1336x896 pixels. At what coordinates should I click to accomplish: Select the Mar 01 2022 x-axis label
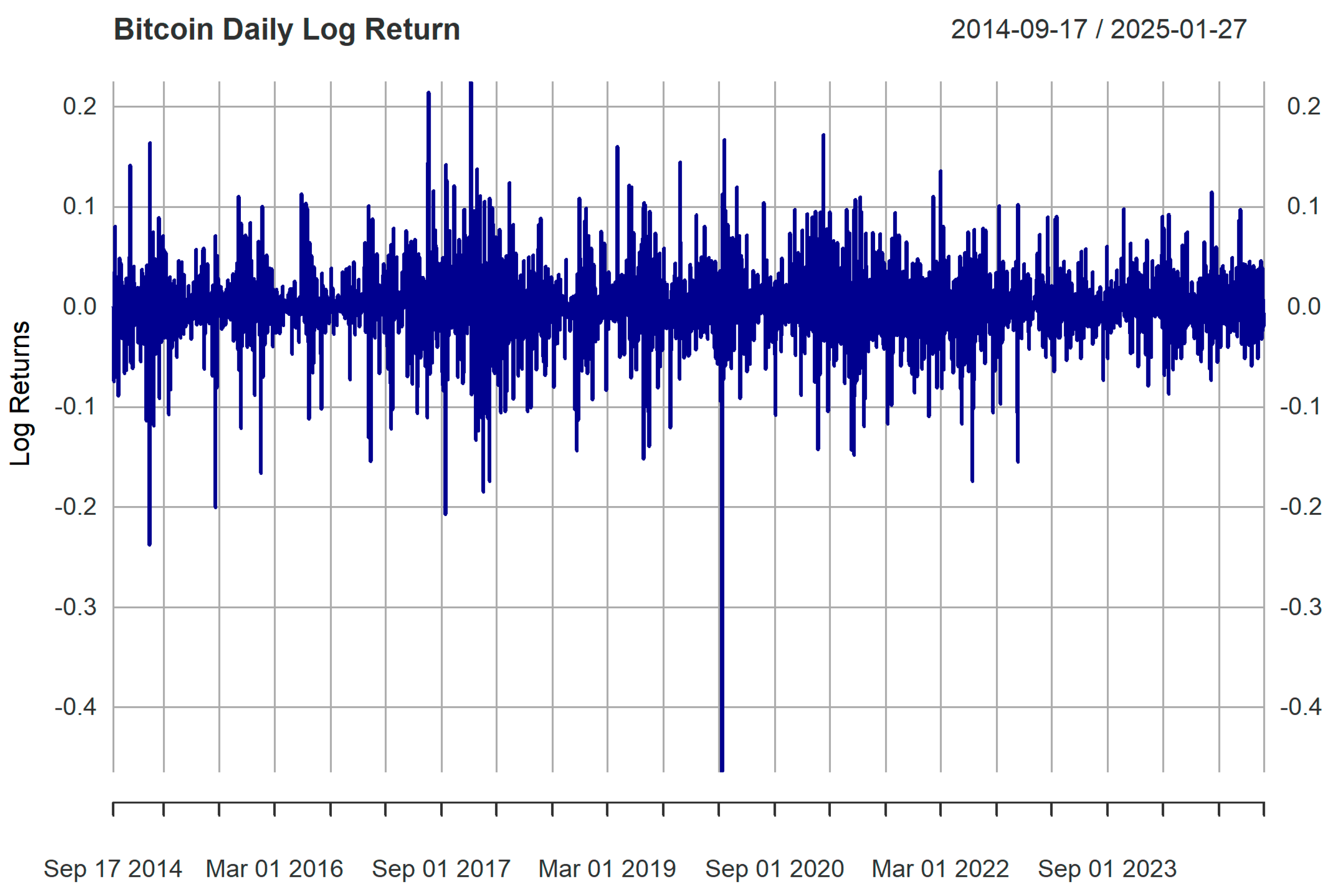pyautogui.click(x=940, y=869)
